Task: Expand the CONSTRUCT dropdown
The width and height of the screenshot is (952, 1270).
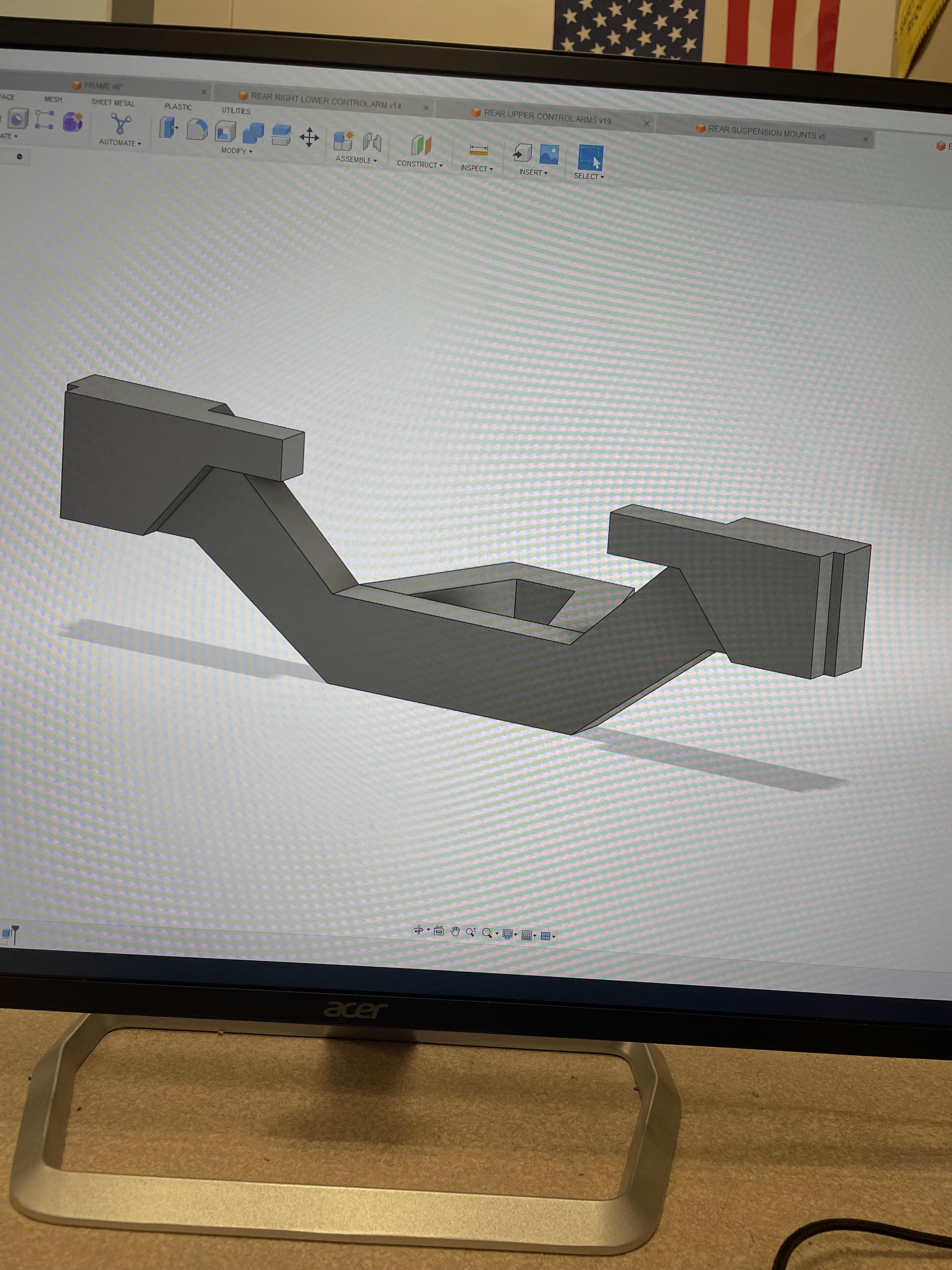Action: 420,164
